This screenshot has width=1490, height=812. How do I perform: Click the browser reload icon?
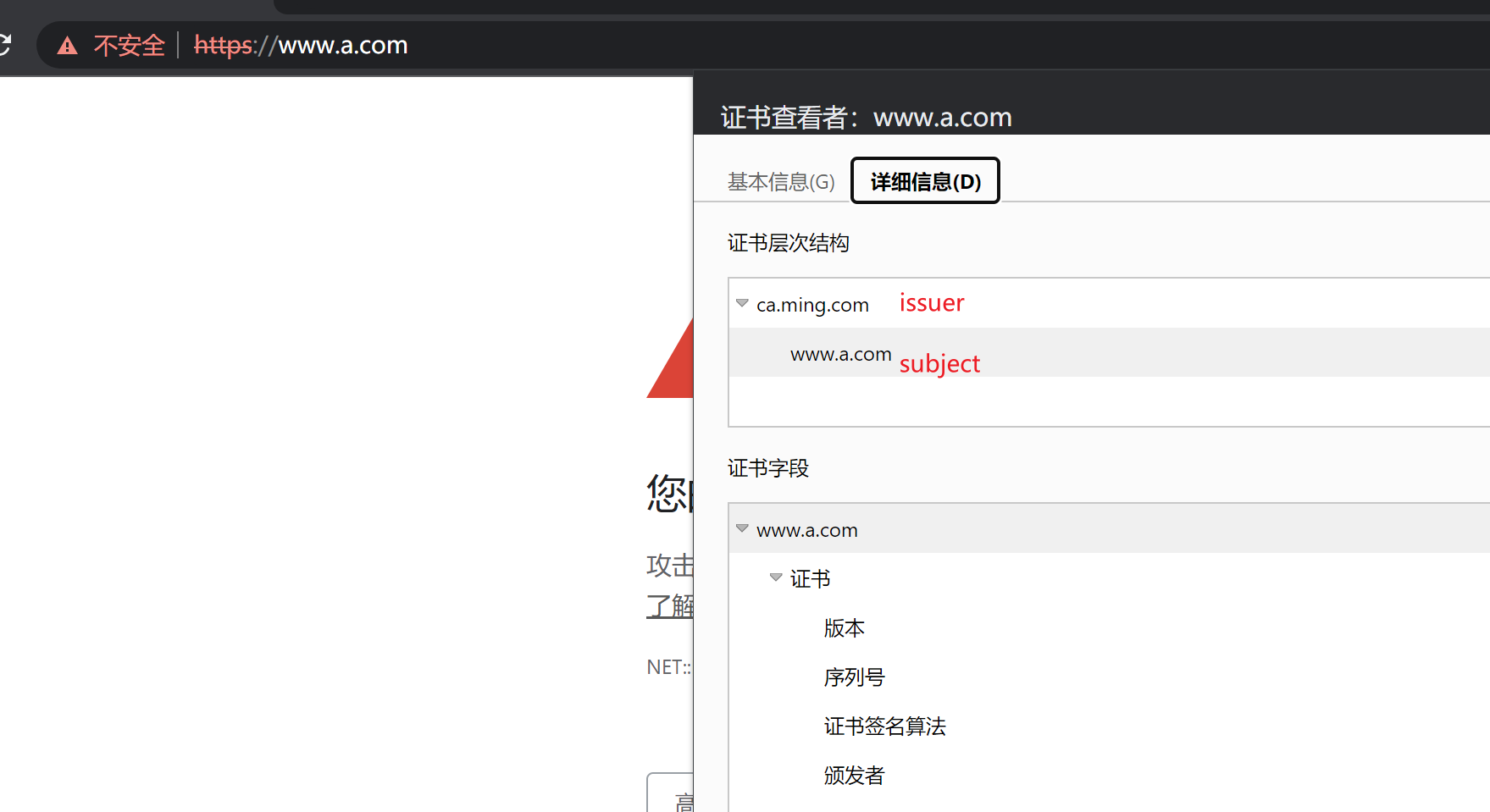[x=4, y=45]
